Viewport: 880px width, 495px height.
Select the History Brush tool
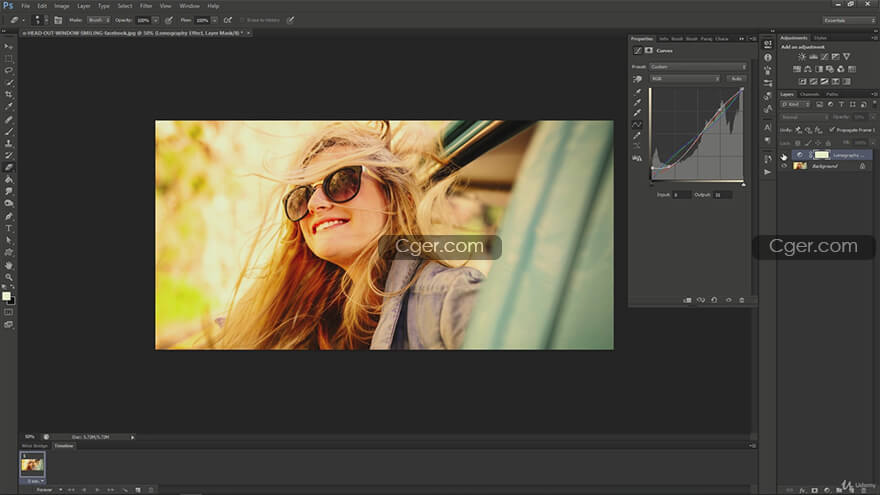click(8, 155)
